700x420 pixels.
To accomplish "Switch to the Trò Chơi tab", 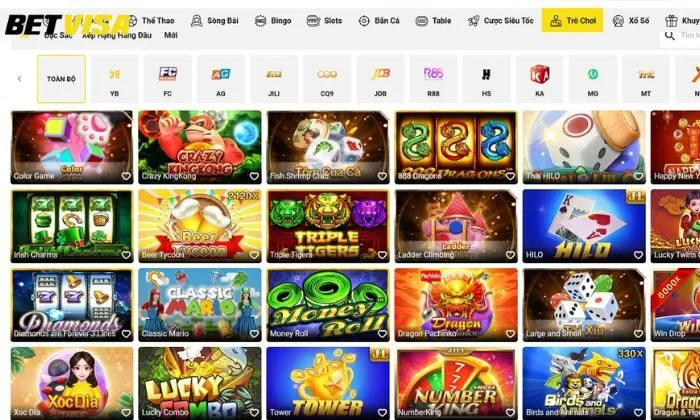I will click(x=572, y=20).
